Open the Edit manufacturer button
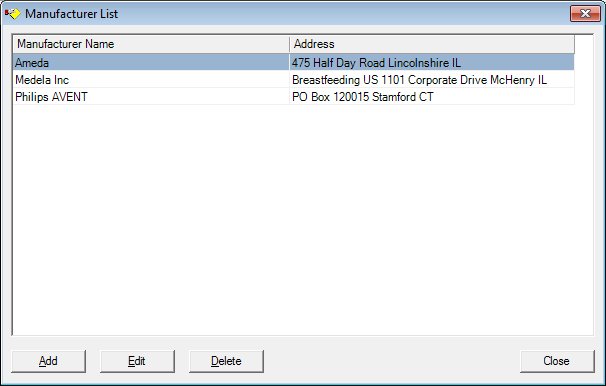 point(137,361)
